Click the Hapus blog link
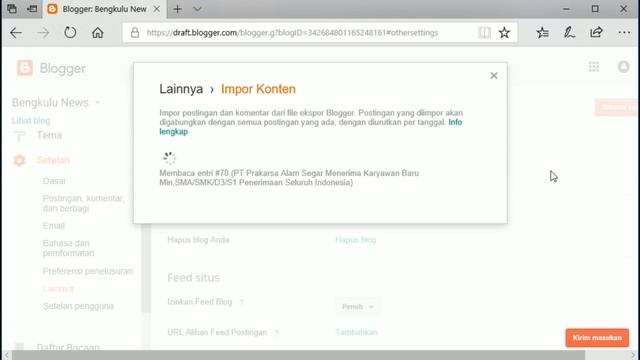 [356, 240]
